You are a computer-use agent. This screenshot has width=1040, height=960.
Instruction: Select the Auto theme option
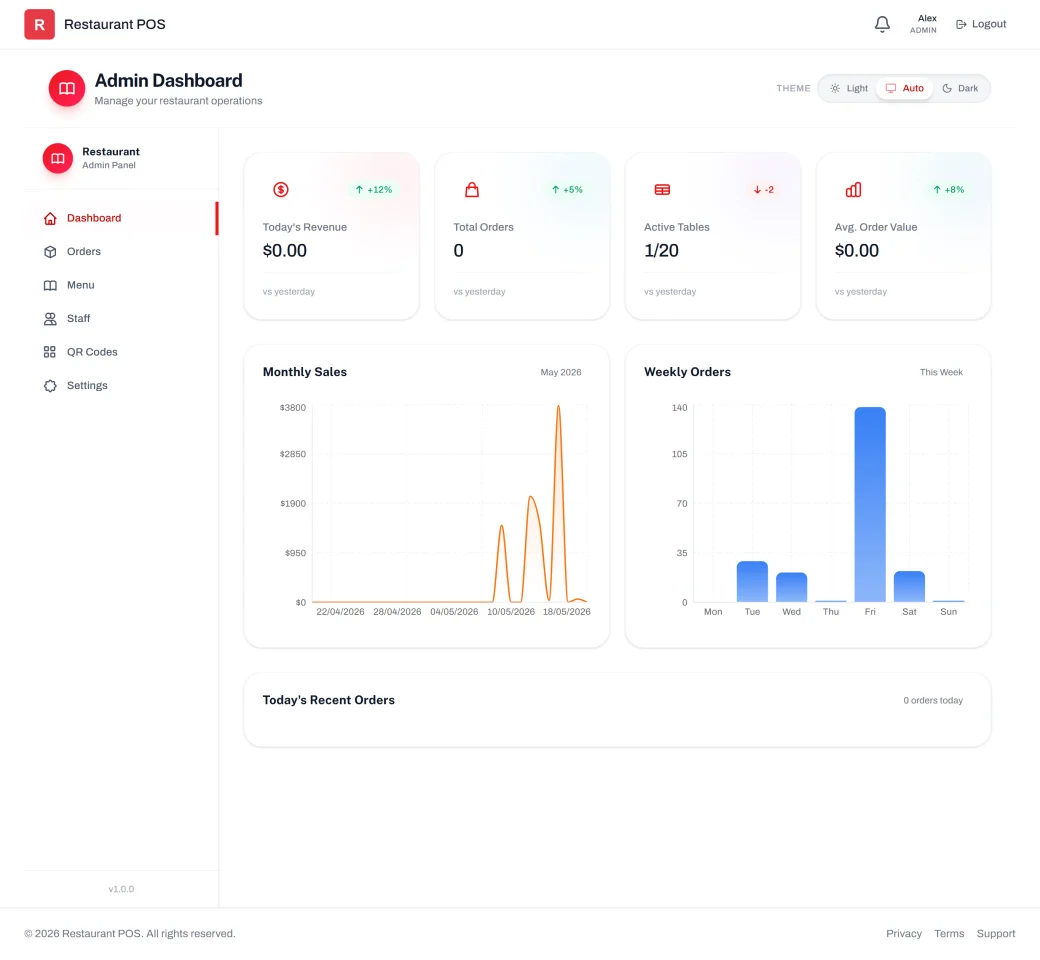(905, 88)
